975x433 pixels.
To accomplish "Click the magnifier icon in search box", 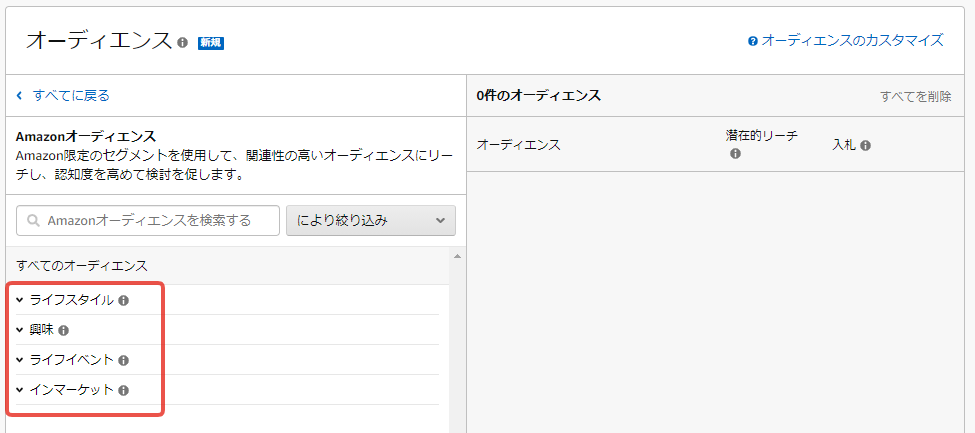I will tap(34, 221).
